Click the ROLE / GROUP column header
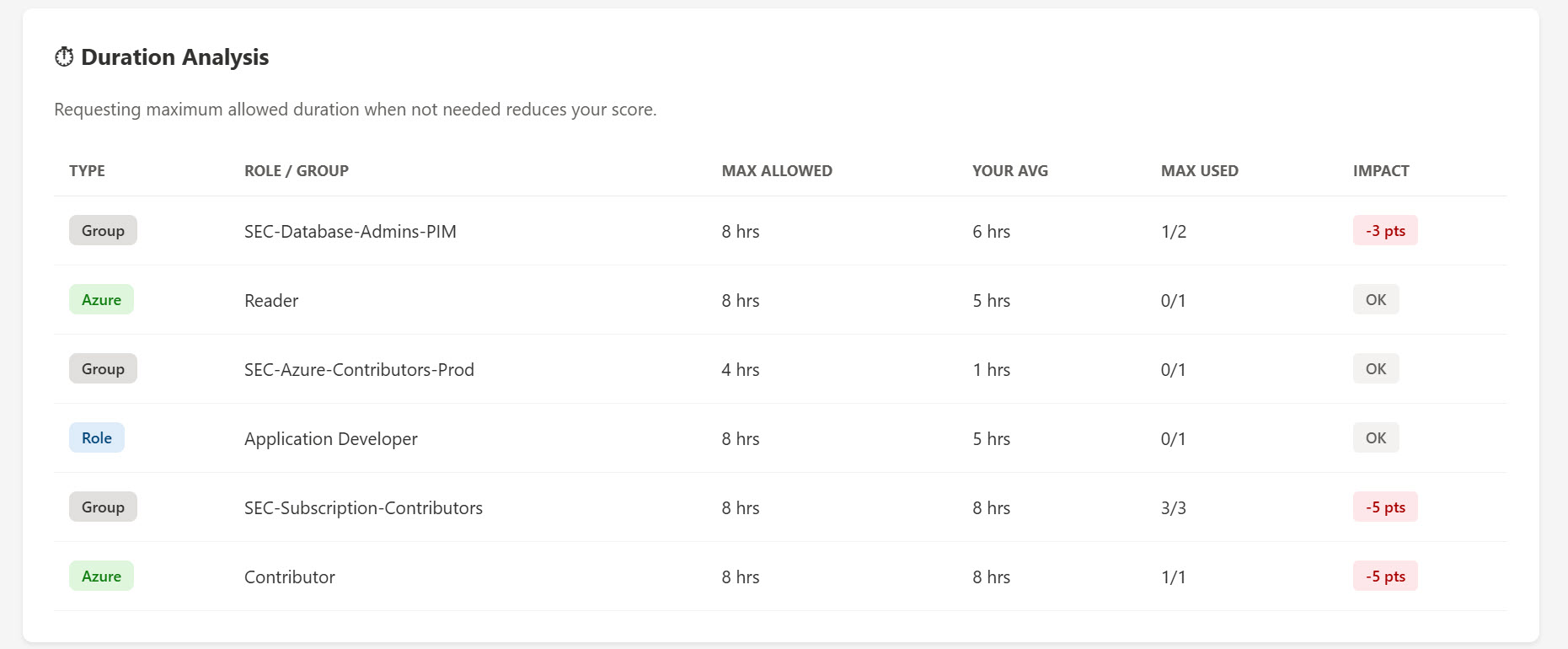 297,171
